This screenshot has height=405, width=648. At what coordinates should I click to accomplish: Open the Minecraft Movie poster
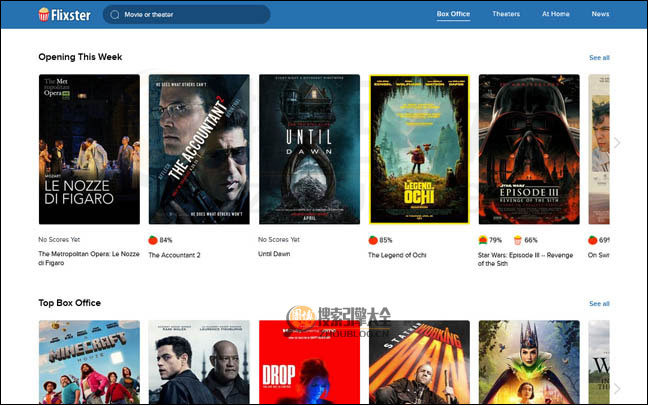pyautogui.click(x=89, y=362)
